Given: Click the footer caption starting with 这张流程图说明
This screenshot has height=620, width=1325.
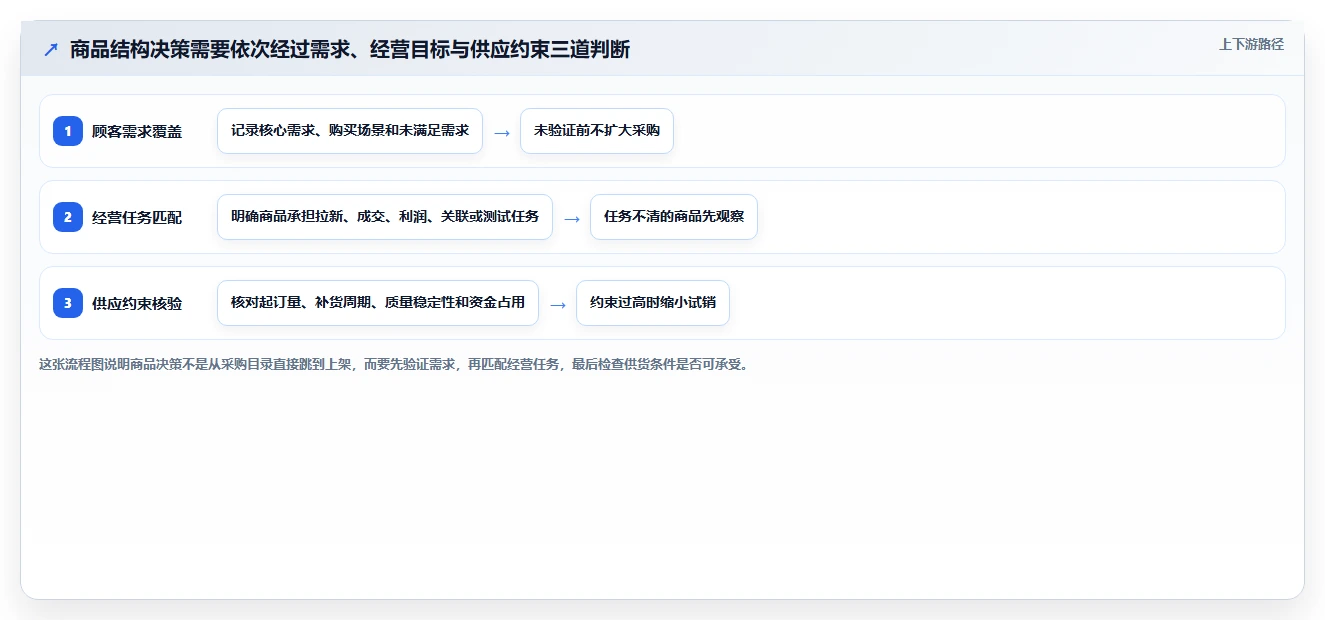Looking at the screenshot, I should 393,364.
